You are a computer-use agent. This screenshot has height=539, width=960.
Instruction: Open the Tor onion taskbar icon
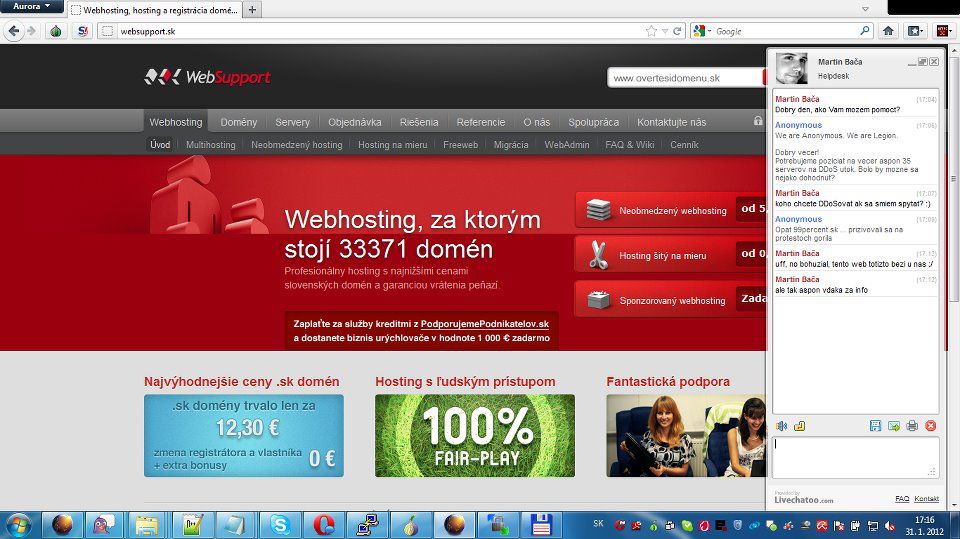pos(411,525)
